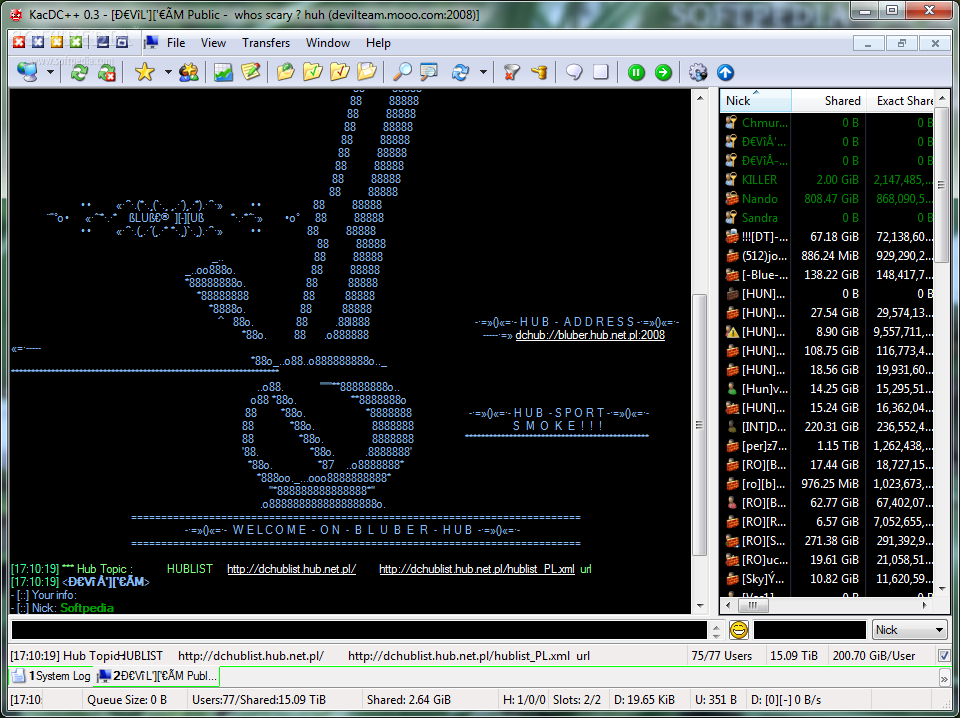Sort user list by Exact Shared column
960x718 pixels.
(900, 100)
